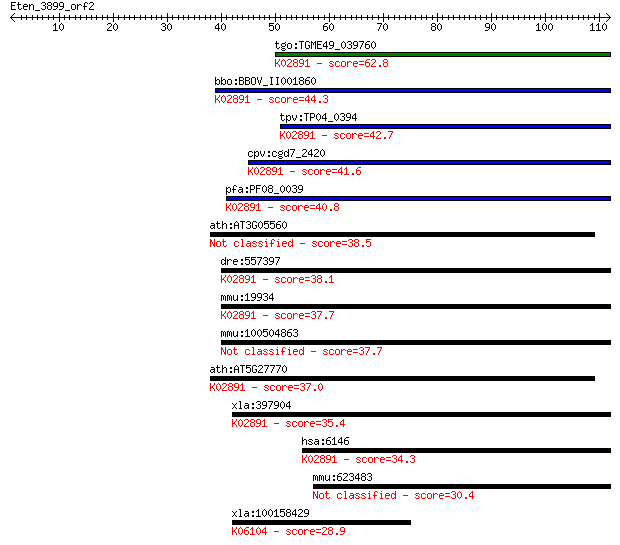The image size is (620, 545).
Task: Click the 70 label on the ruler
Action: click(x=382, y=27)
